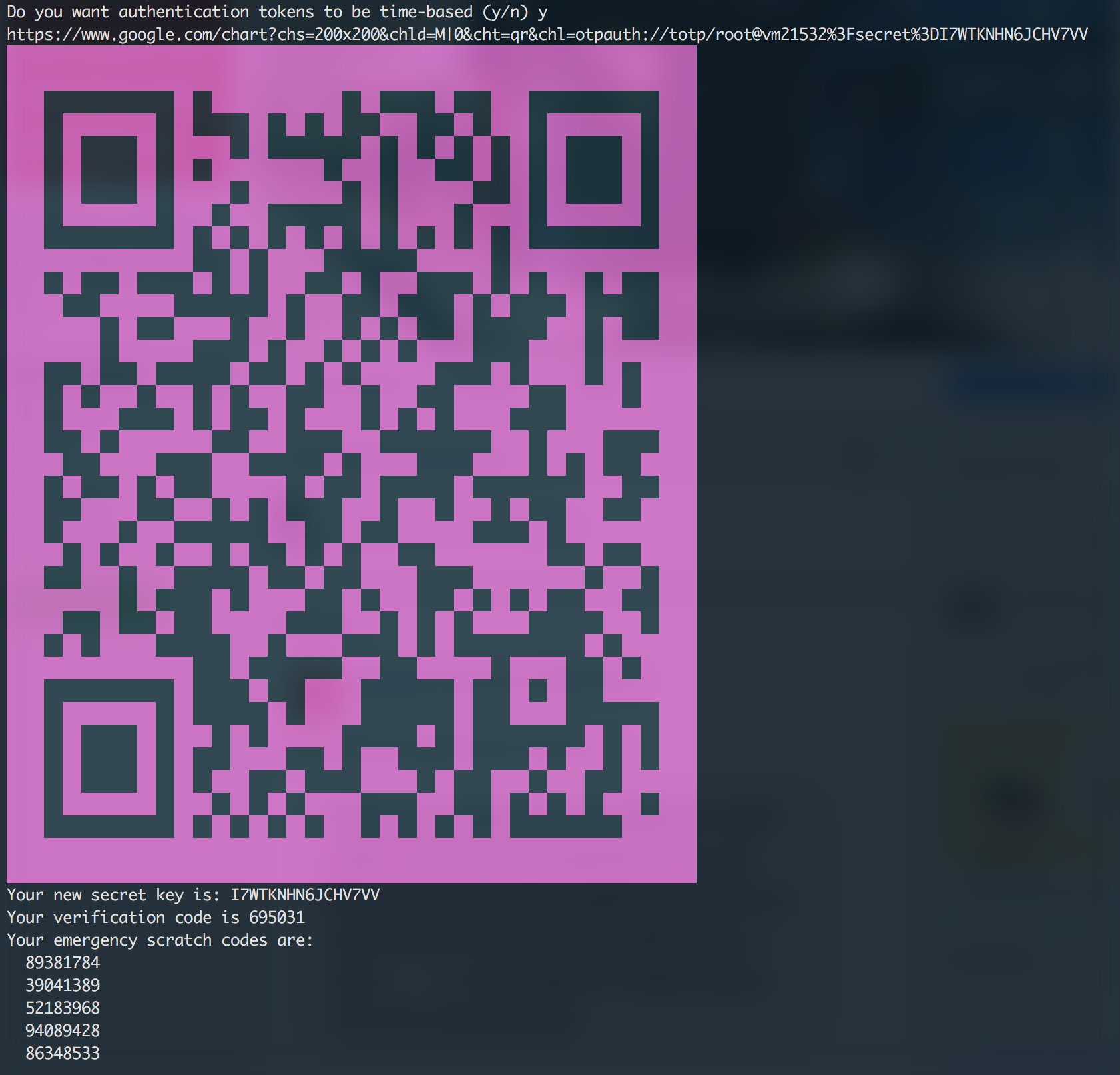
Task: Click the center of the QR code
Action: coord(352,464)
